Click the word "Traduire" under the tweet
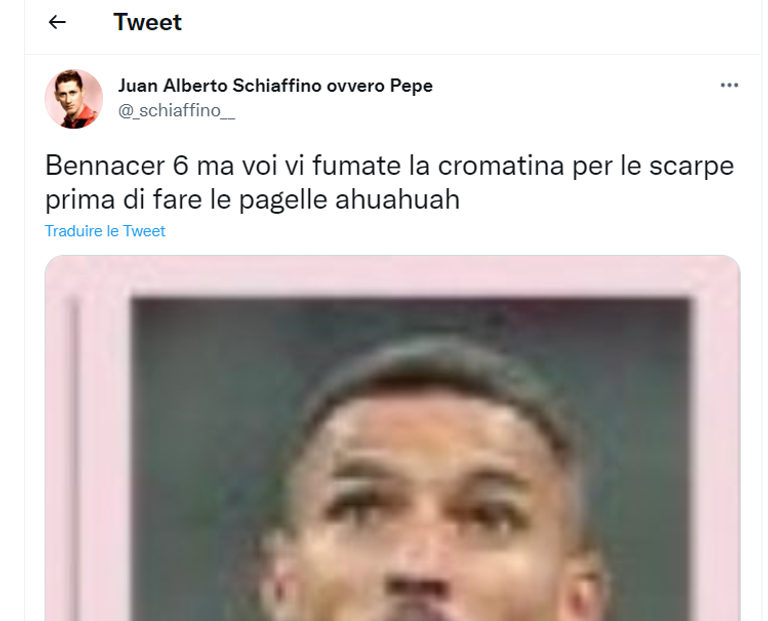This screenshot has height=621, width=768. click(x=69, y=231)
